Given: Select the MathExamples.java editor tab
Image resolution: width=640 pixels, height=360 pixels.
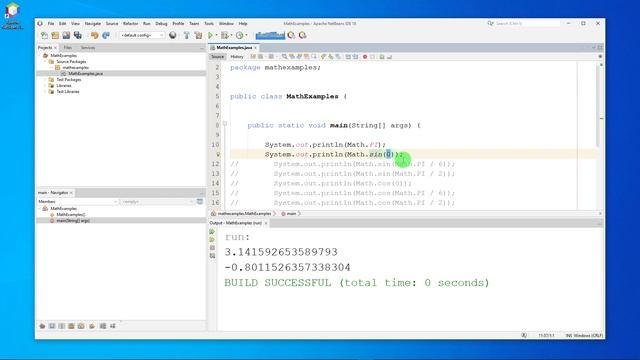Looking at the screenshot, I should tap(234, 48).
